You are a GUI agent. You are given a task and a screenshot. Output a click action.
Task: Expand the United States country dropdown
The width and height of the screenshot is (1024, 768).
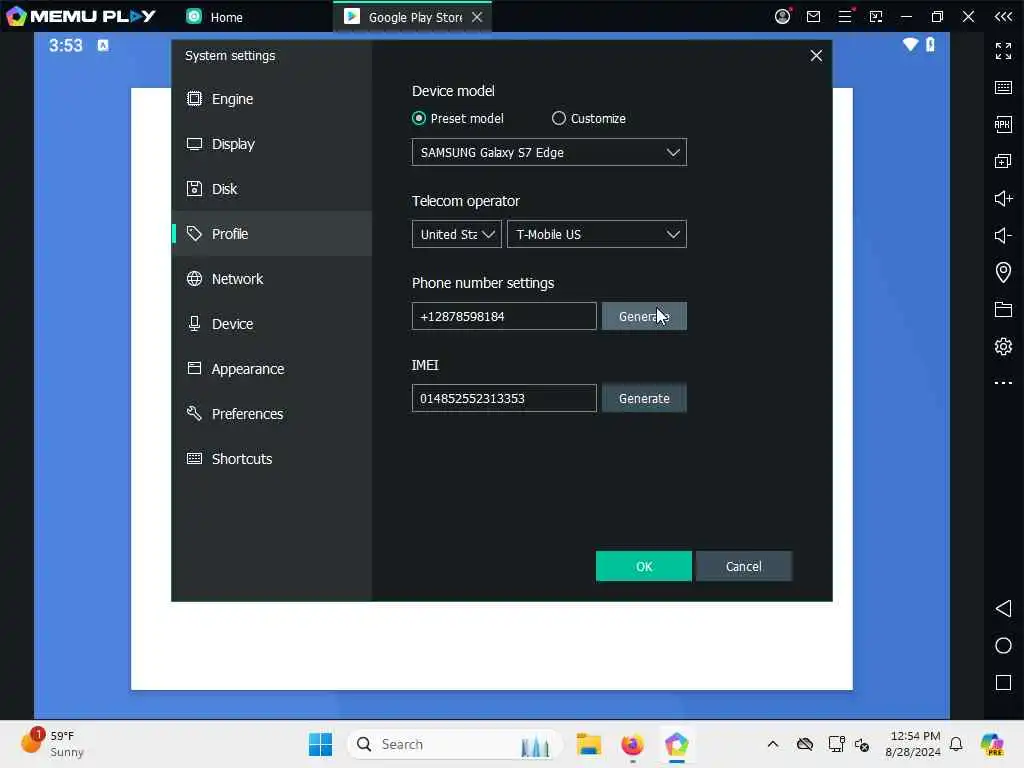[x=456, y=234]
